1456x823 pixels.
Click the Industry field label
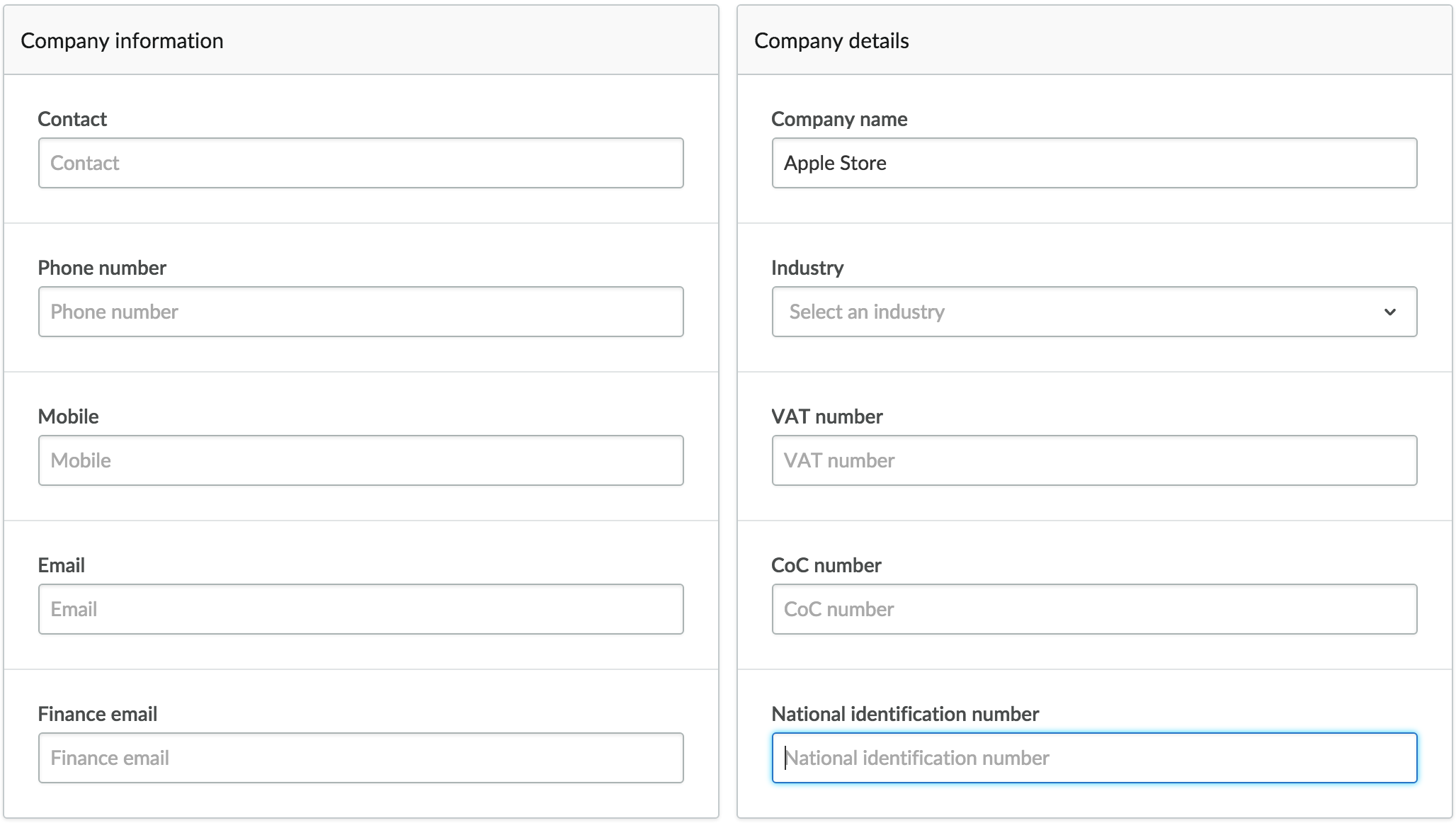[x=807, y=268]
